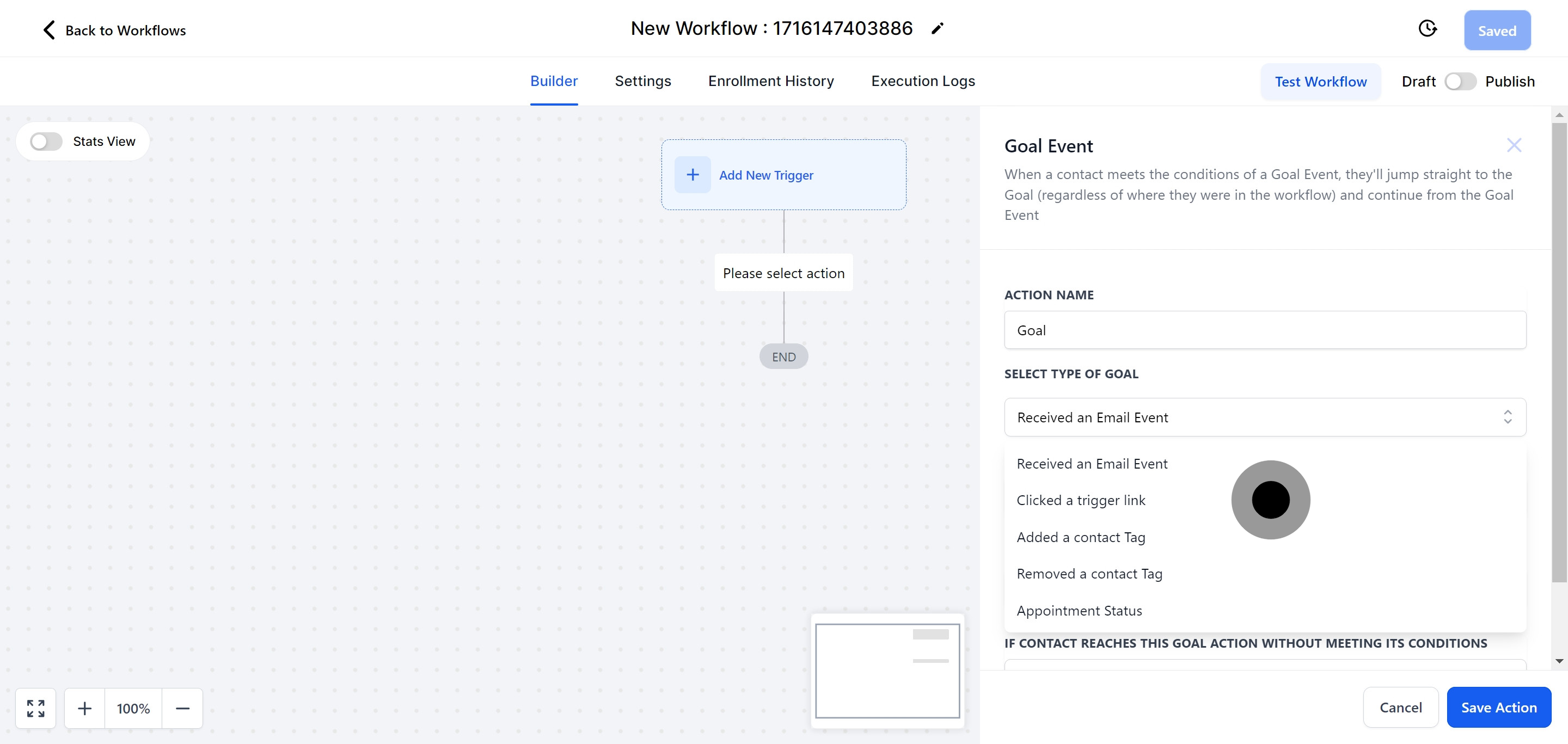This screenshot has height=744, width=1568.
Task: Toggle workflow from Draft to Publish
Action: point(1460,82)
